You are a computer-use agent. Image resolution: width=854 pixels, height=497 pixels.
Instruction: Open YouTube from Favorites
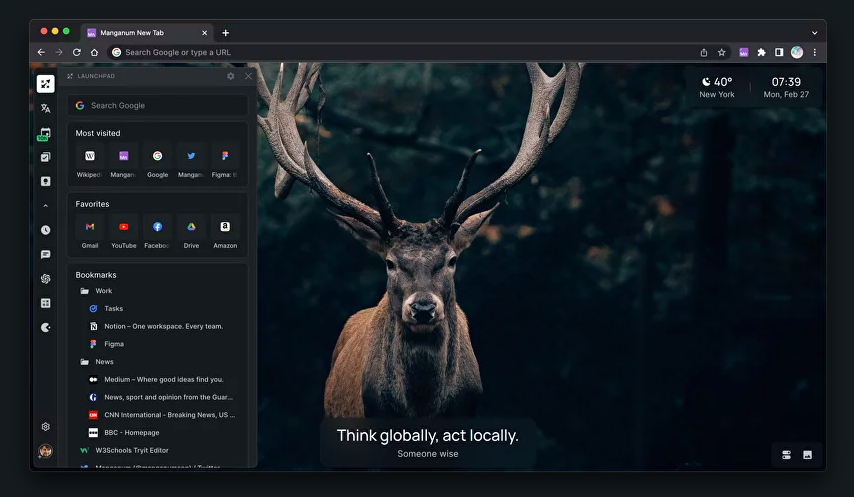tap(124, 233)
